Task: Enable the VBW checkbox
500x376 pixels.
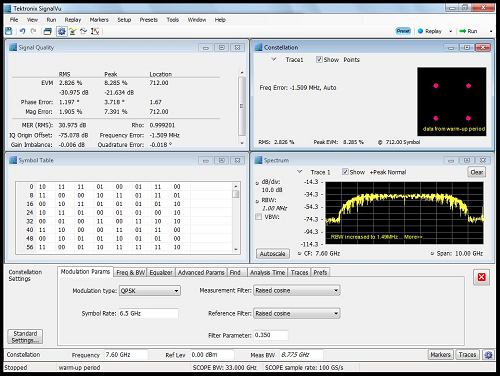Action: click(x=258, y=217)
